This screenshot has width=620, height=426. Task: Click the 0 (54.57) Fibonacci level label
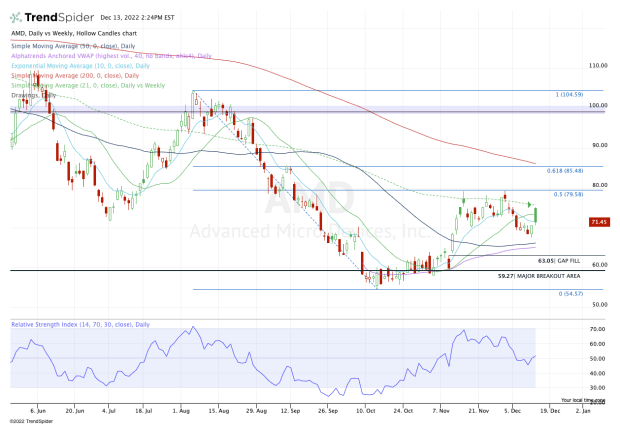[x=569, y=295]
